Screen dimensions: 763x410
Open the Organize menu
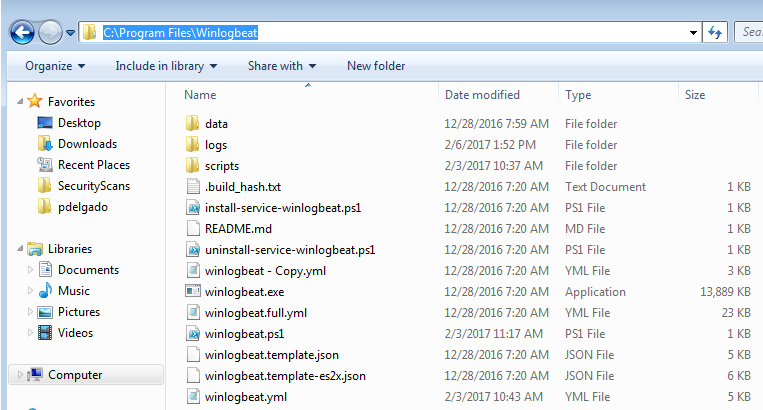click(55, 66)
